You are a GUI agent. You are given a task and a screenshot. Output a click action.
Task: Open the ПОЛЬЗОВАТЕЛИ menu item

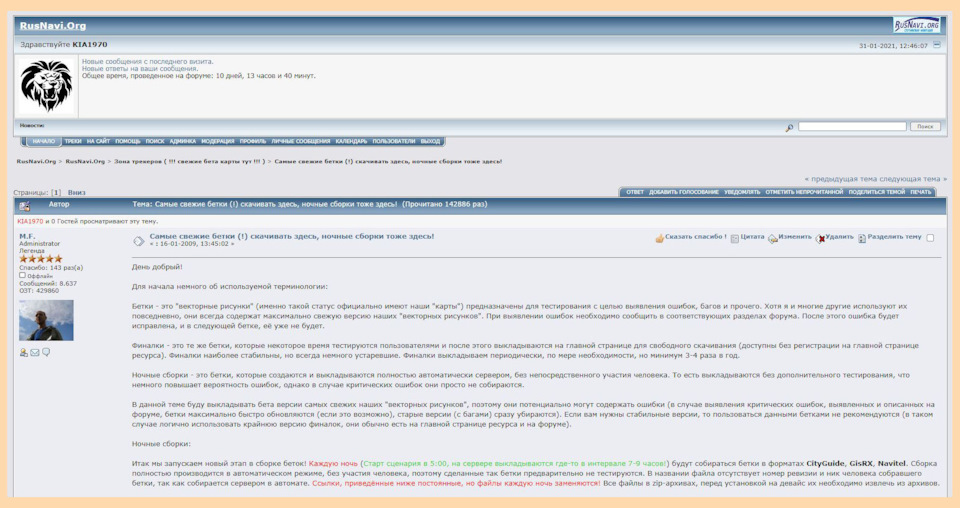click(x=394, y=141)
